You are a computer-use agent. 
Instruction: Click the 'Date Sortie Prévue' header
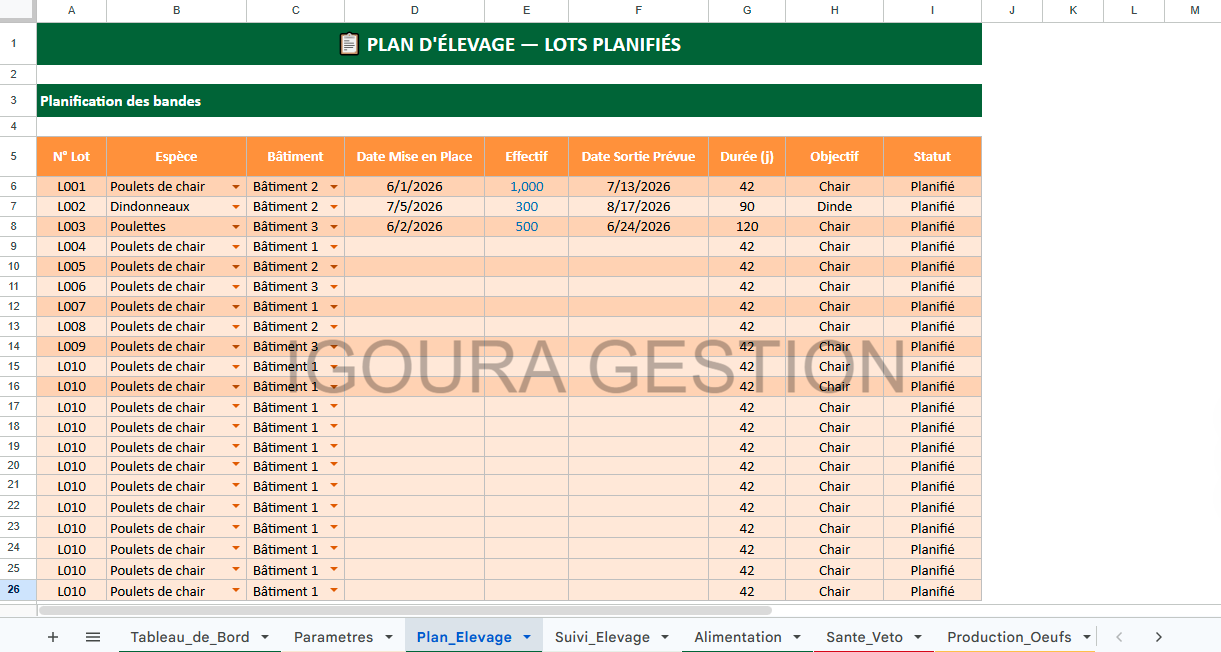point(639,157)
